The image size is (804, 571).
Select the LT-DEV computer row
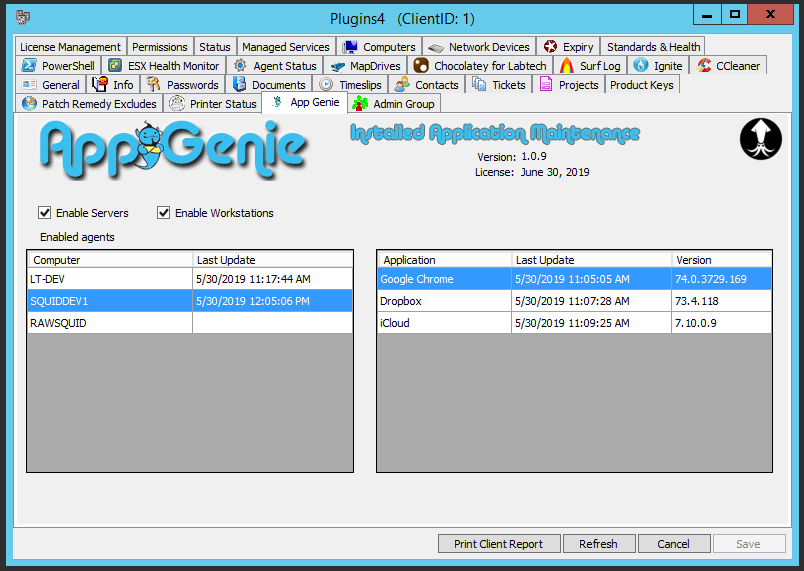(x=190, y=279)
